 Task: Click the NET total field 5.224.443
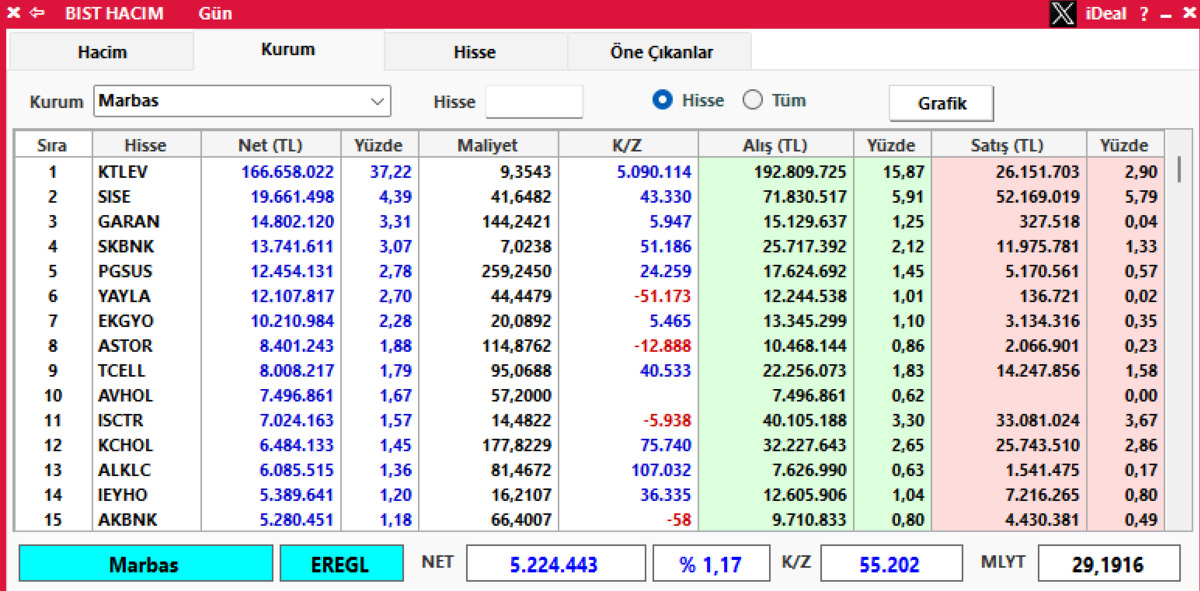556,565
